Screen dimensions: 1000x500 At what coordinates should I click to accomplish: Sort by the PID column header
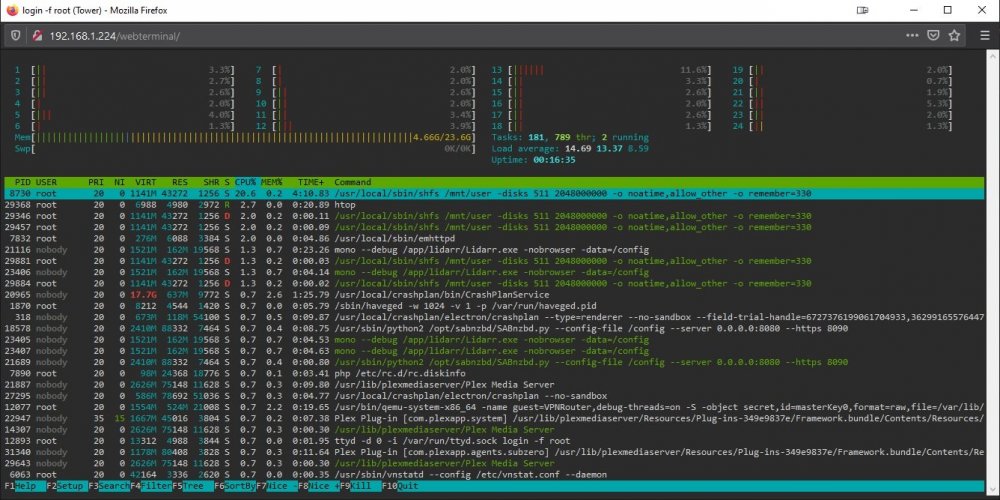[22, 182]
